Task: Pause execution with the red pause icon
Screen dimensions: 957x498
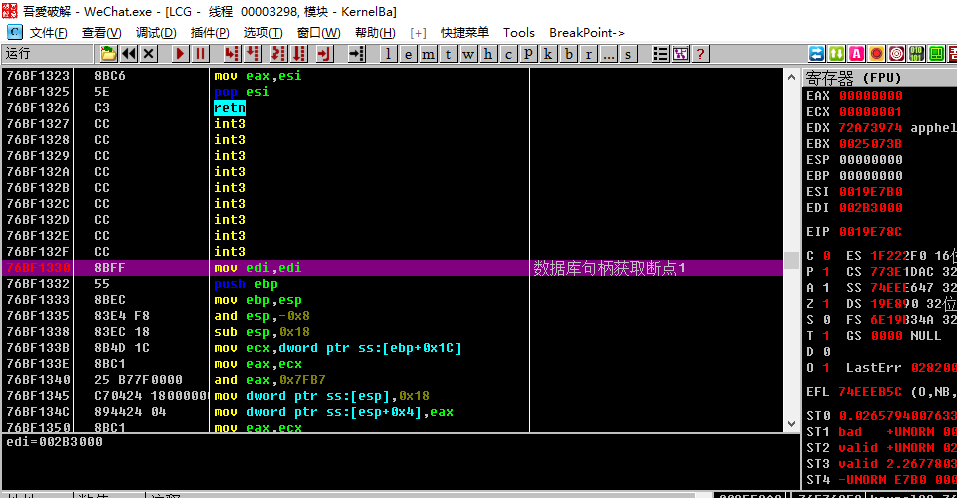Action: click(x=200, y=54)
